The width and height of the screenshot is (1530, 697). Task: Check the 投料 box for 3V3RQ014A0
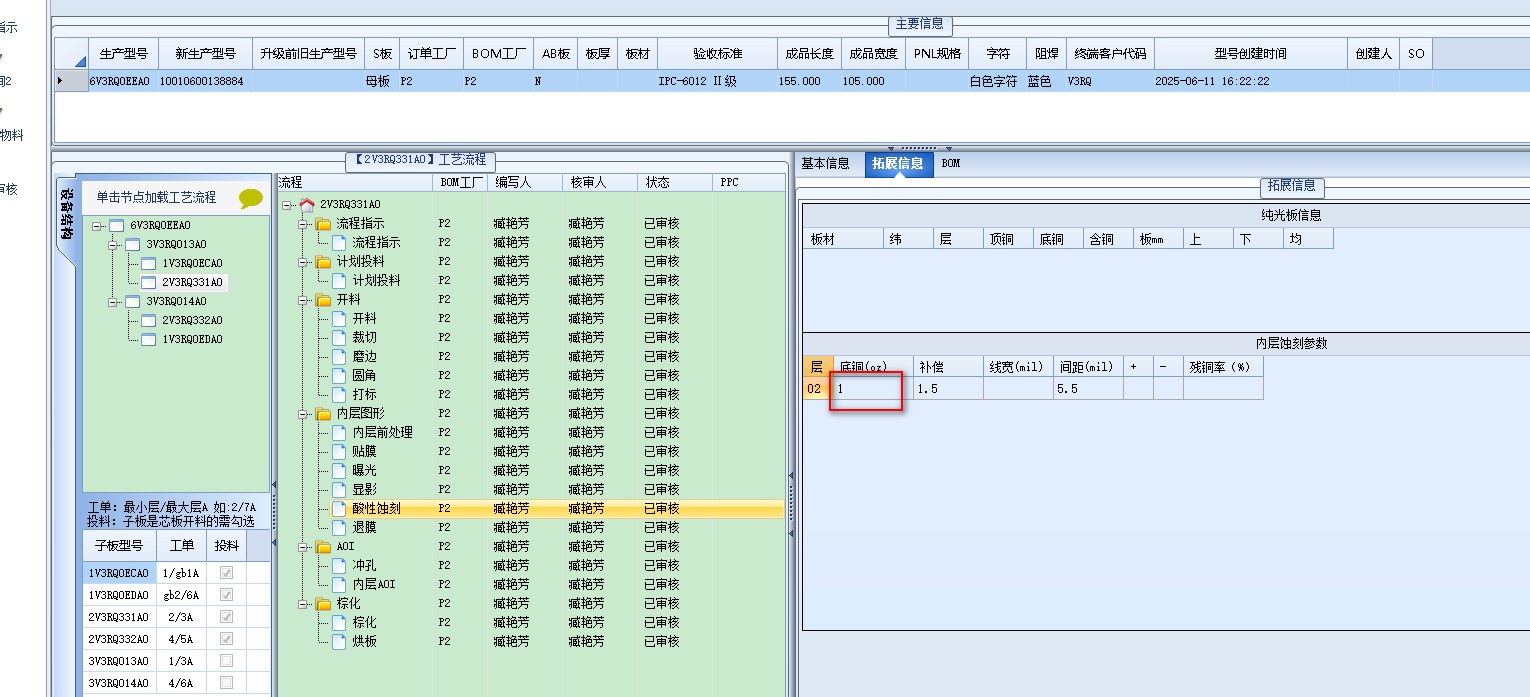226,683
